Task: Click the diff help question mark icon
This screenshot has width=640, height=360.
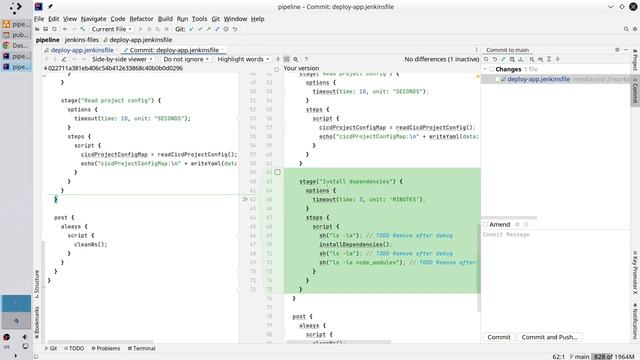Action: [x=306, y=59]
